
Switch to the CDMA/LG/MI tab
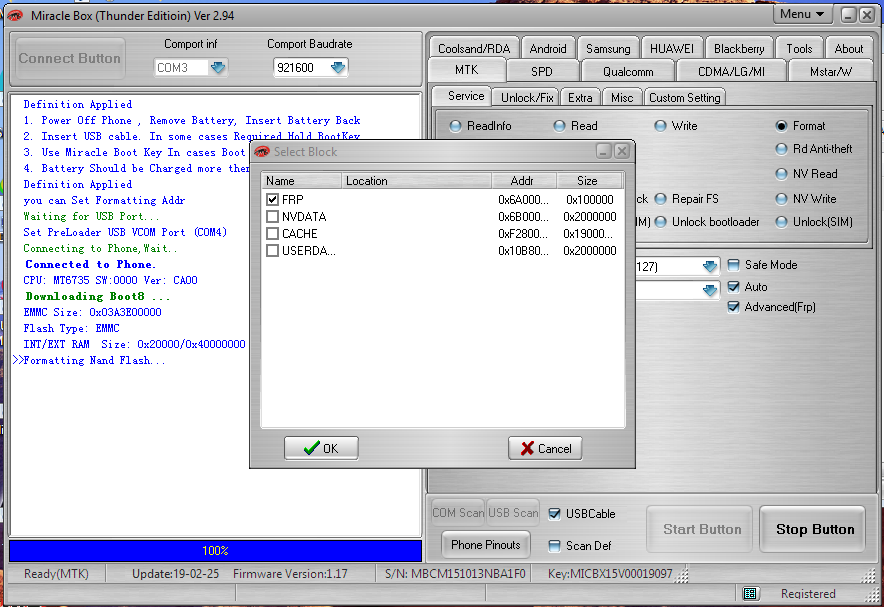point(731,72)
